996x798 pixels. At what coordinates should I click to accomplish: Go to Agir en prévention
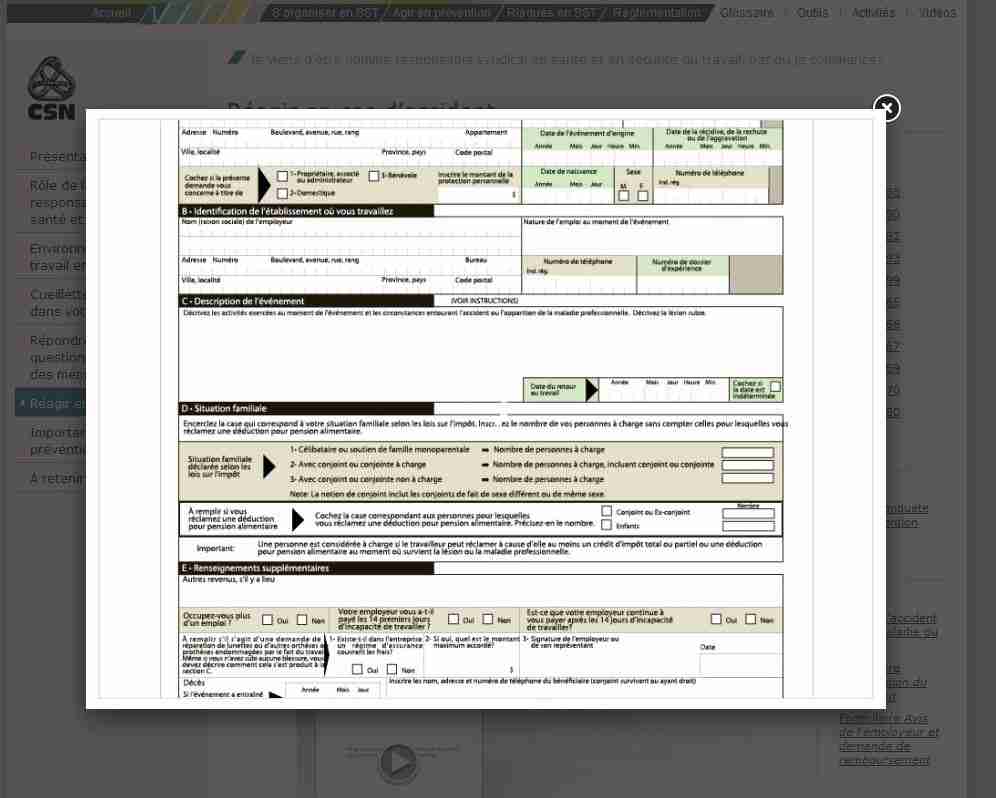click(441, 13)
